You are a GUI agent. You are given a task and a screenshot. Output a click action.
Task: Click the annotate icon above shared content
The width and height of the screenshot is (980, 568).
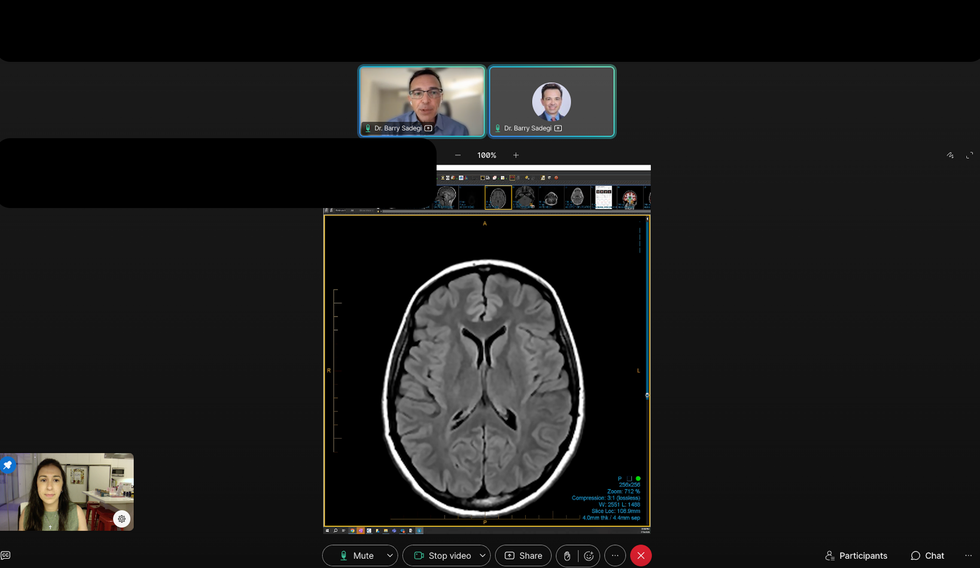point(950,156)
